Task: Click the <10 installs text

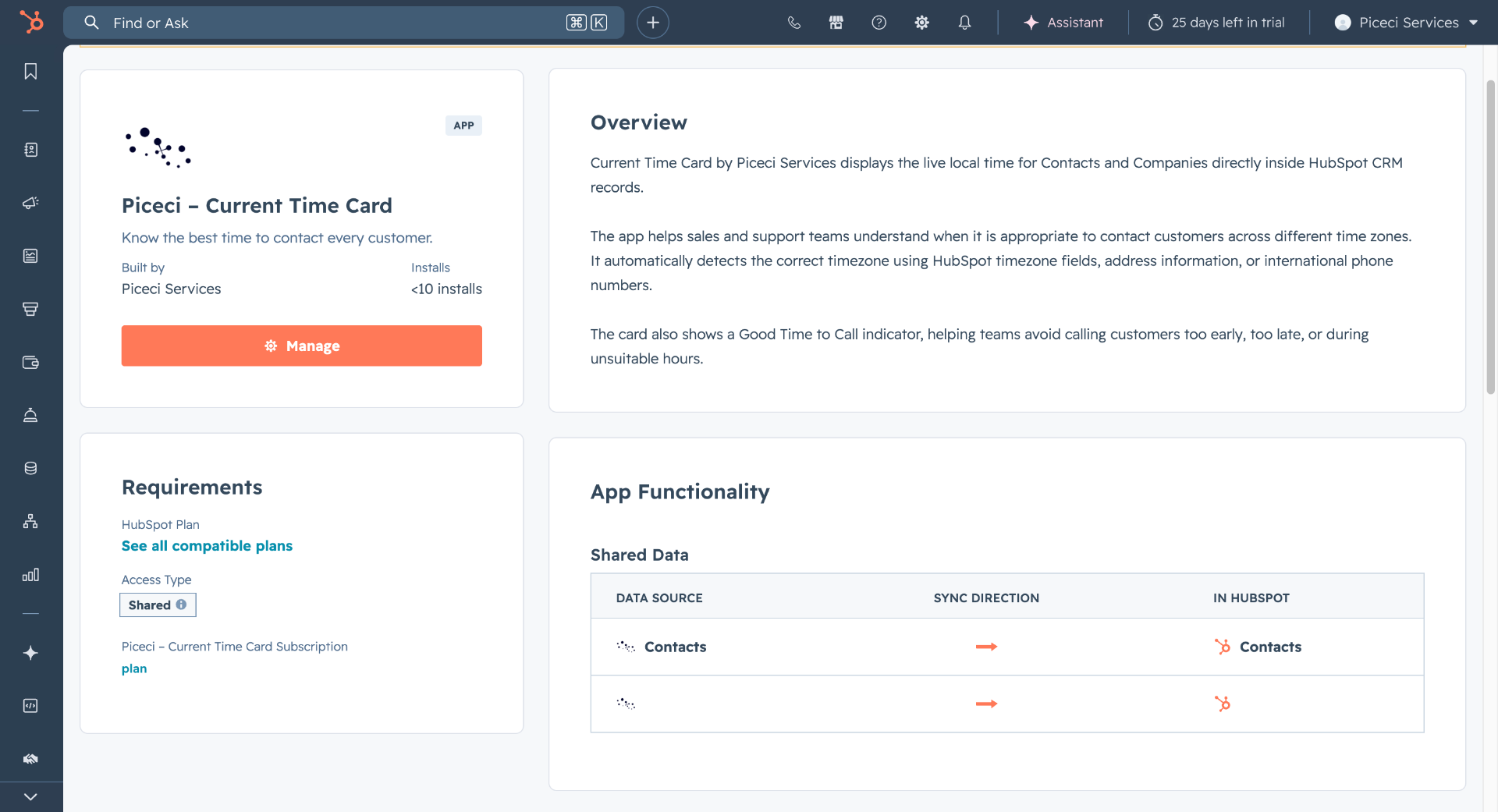Action: coord(446,289)
